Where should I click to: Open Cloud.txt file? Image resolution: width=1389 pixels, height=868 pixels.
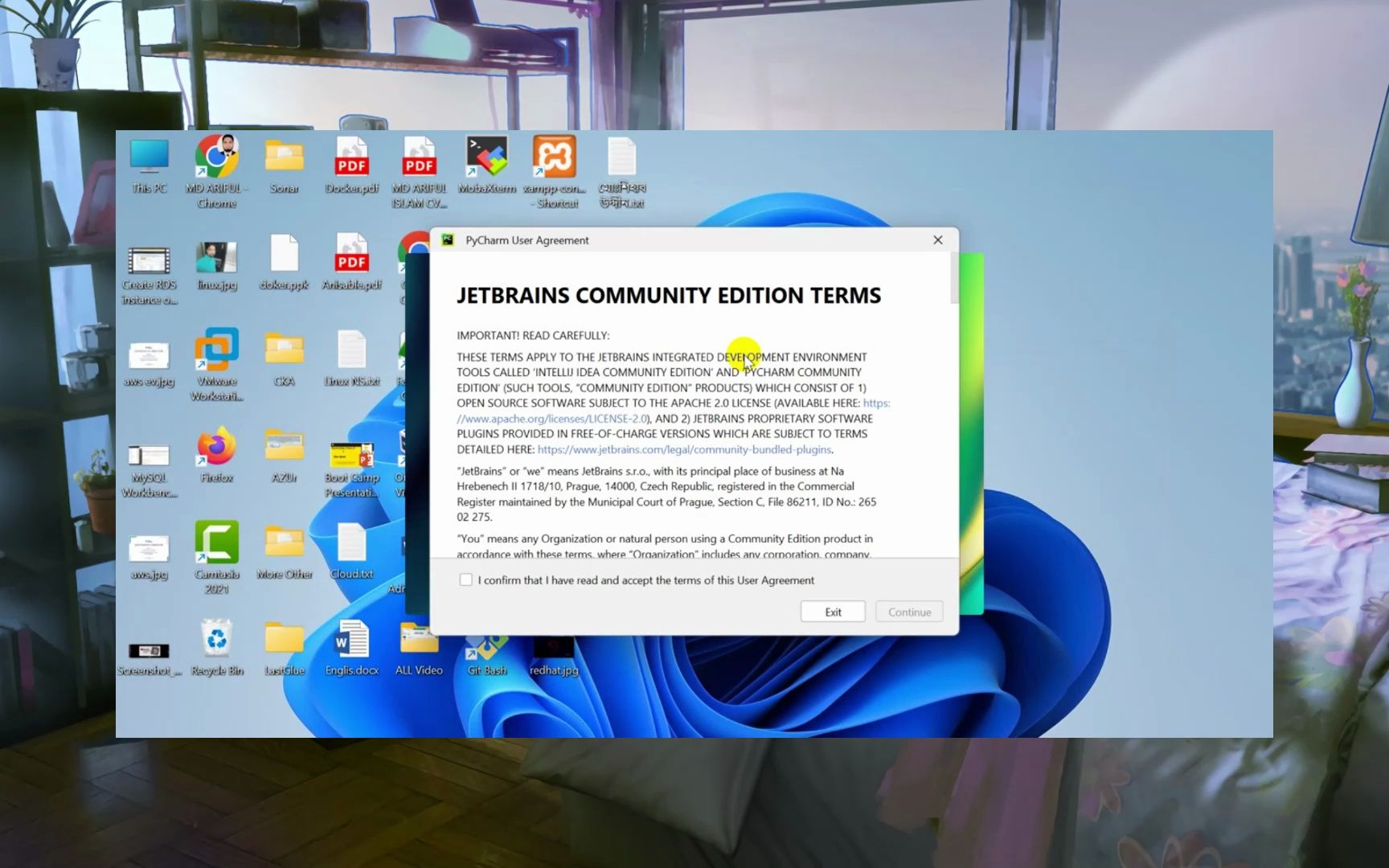tap(352, 552)
